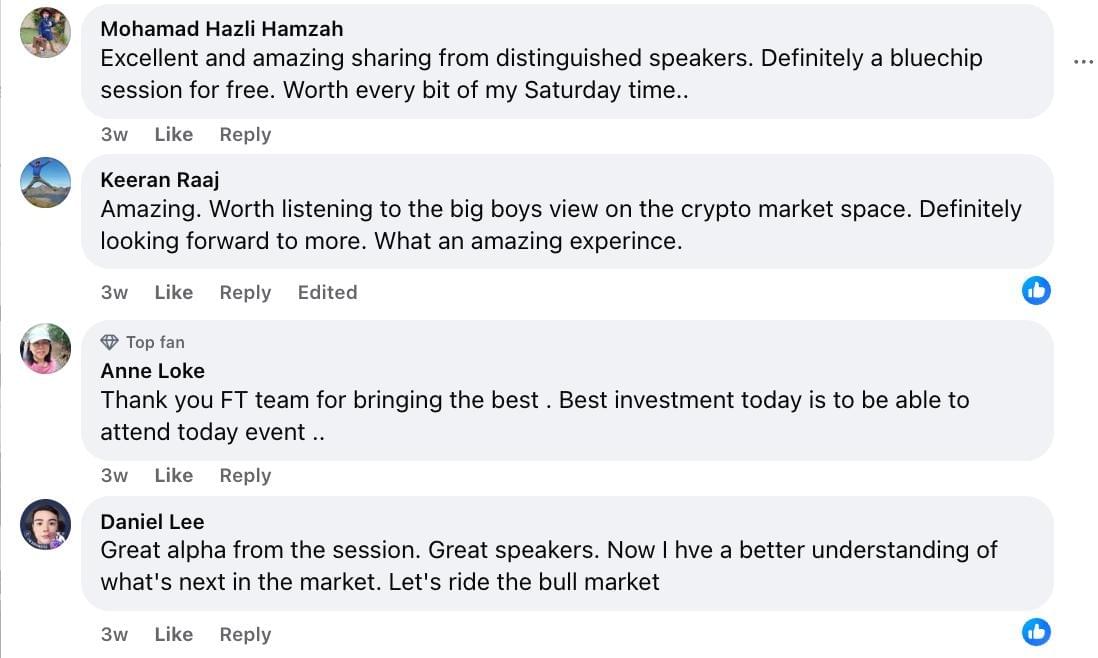
Task: Click the Top fan diamond badge icon
Action: [109, 342]
